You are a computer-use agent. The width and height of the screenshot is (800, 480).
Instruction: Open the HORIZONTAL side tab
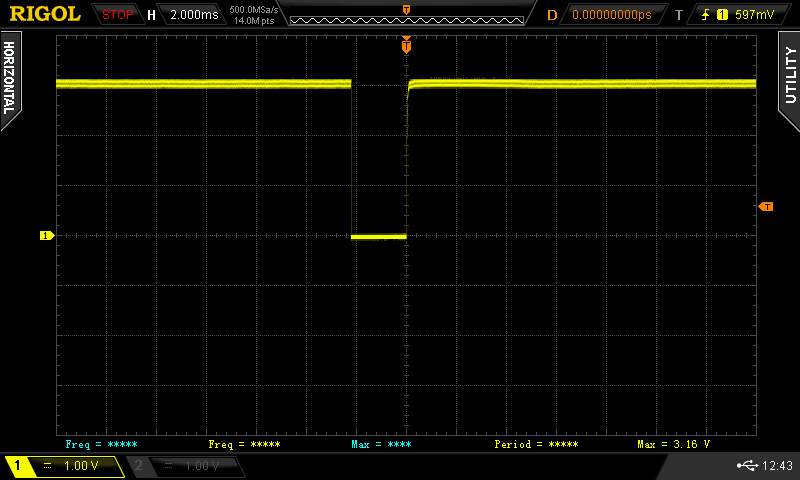[x=9, y=76]
